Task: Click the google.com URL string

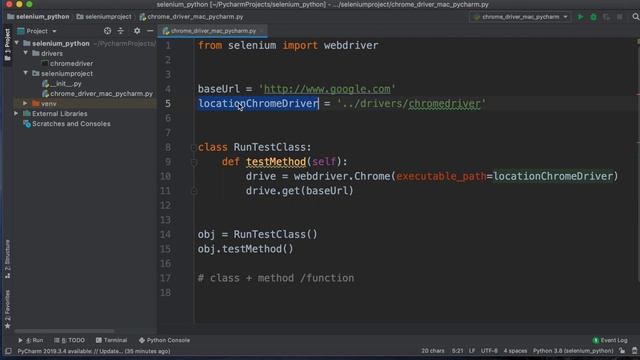Action: pos(327,89)
